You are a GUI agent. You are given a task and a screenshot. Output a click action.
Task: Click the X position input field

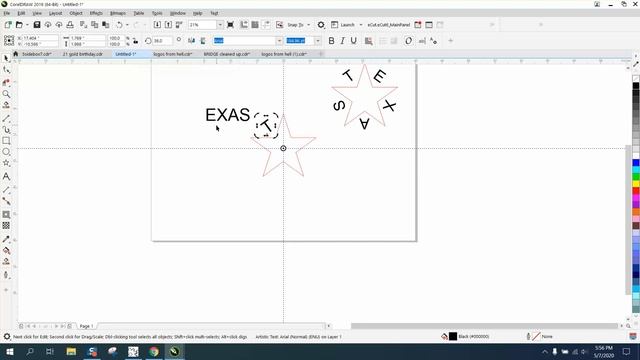(x=40, y=38)
